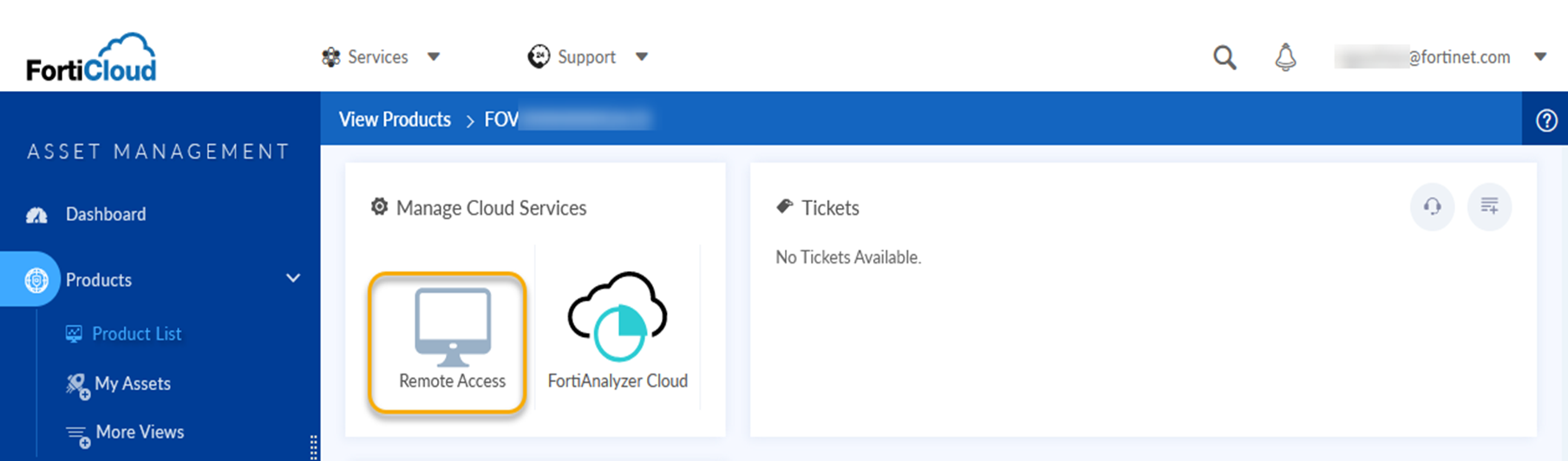Image resolution: width=1568 pixels, height=461 pixels.
Task: Open help question mark icon
Action: tap(1546, 120)
